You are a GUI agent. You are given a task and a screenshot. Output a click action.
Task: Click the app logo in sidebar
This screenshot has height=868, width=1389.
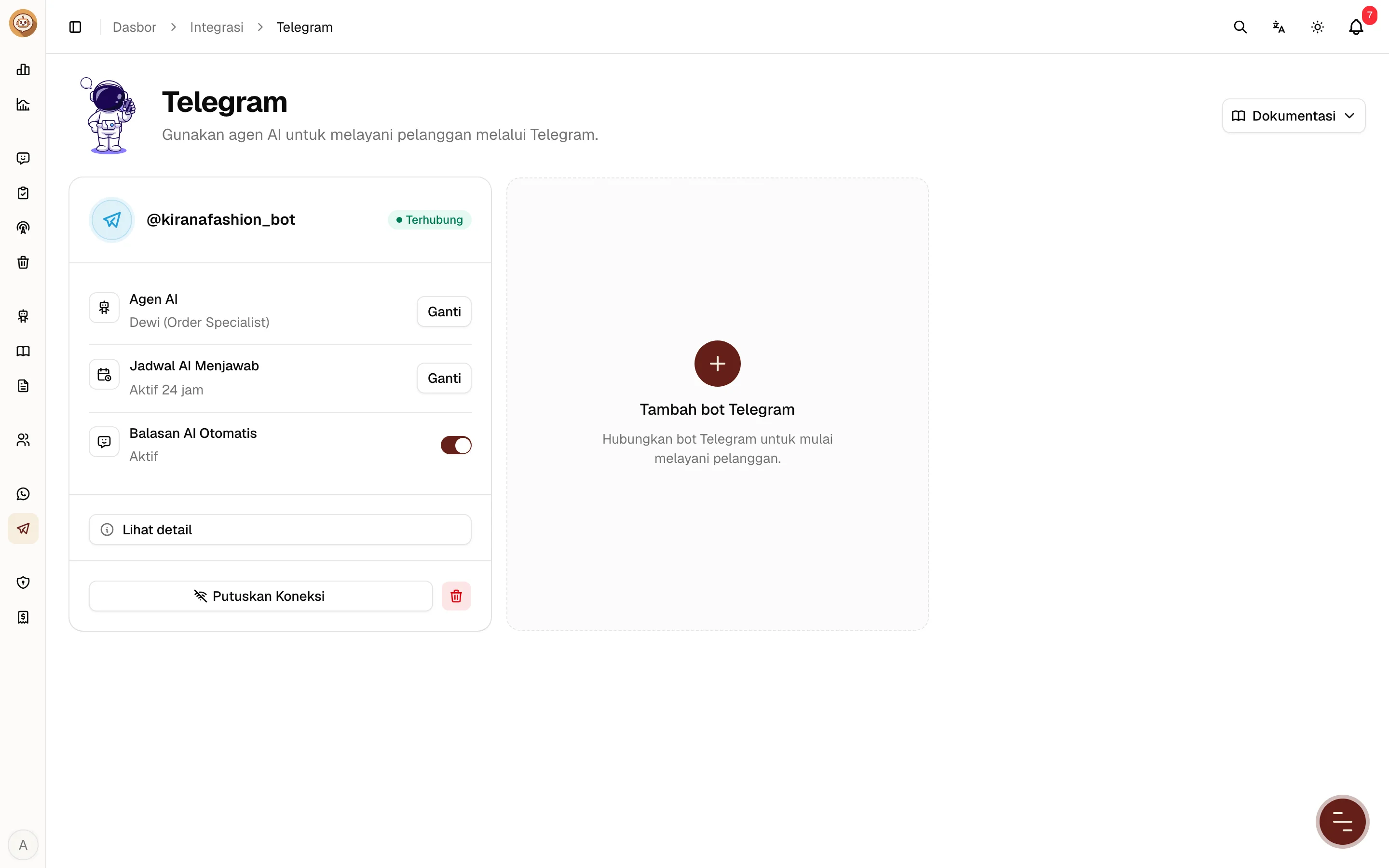(x=23, y=24)
